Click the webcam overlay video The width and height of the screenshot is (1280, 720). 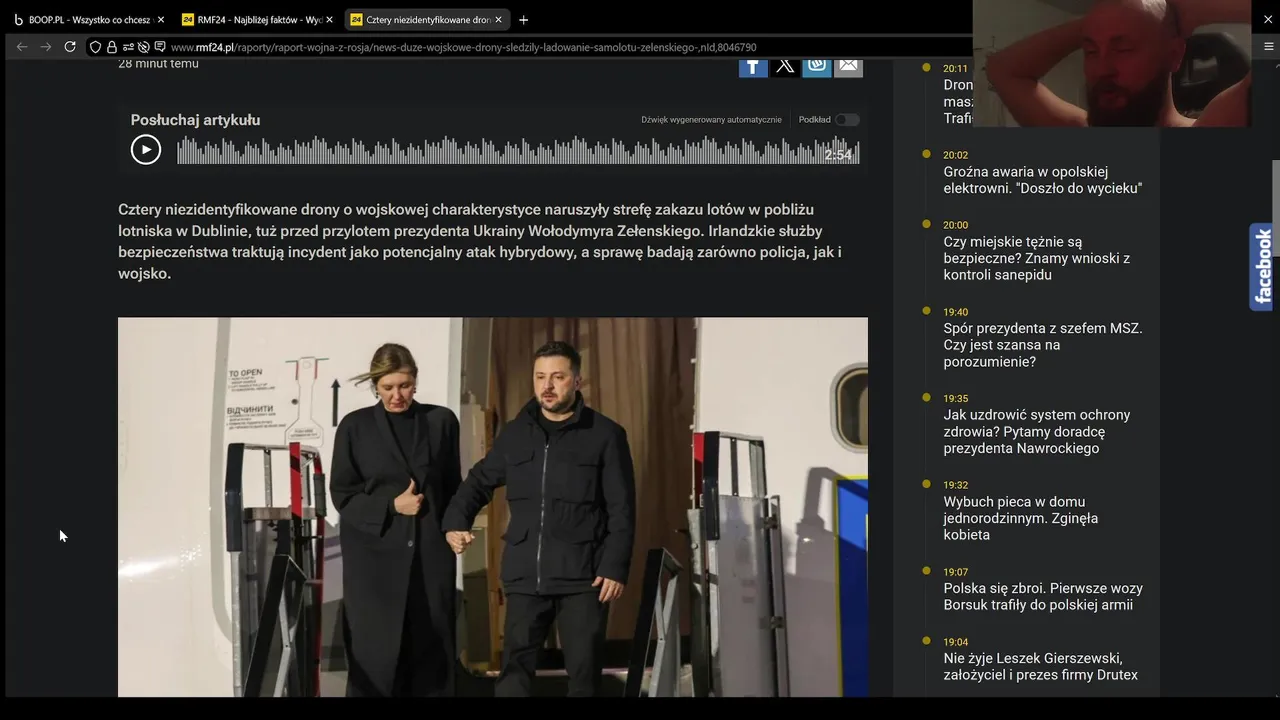1112,63
